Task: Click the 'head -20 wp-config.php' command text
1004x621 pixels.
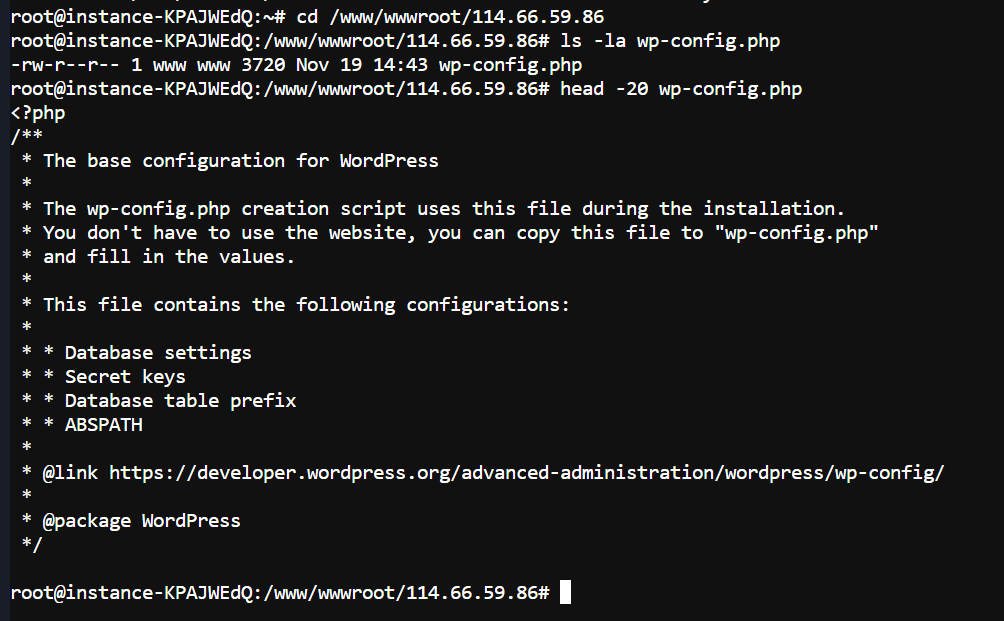Action: pos(681,89)
